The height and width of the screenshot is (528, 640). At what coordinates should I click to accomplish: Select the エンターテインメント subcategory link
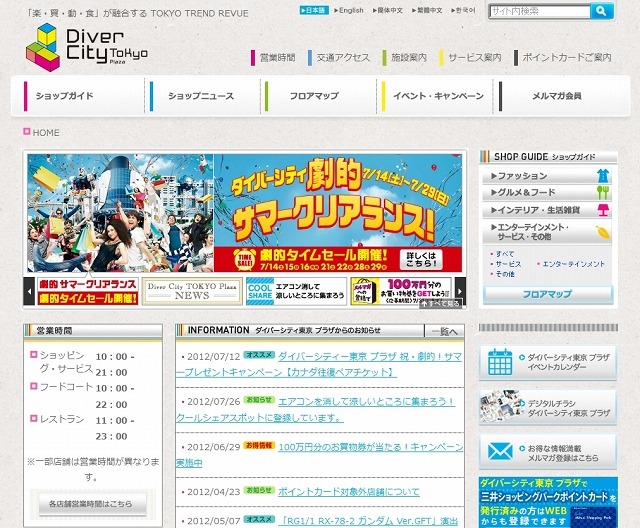coord(573,264)
